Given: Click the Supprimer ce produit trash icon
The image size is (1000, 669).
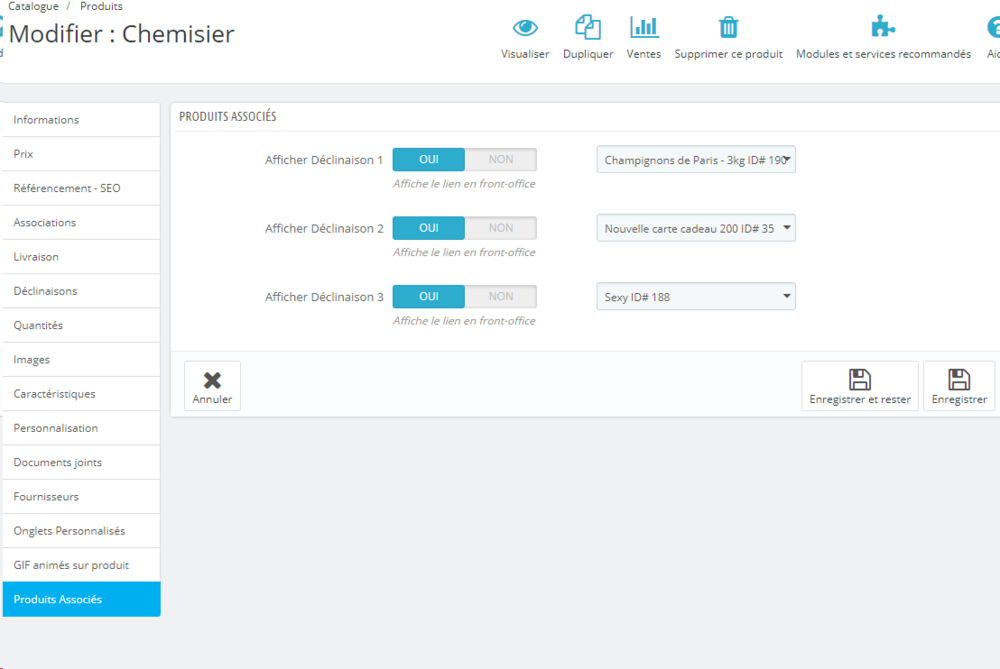Looking at the screenshot, I should pyautogui.click(x=728, y=27).
